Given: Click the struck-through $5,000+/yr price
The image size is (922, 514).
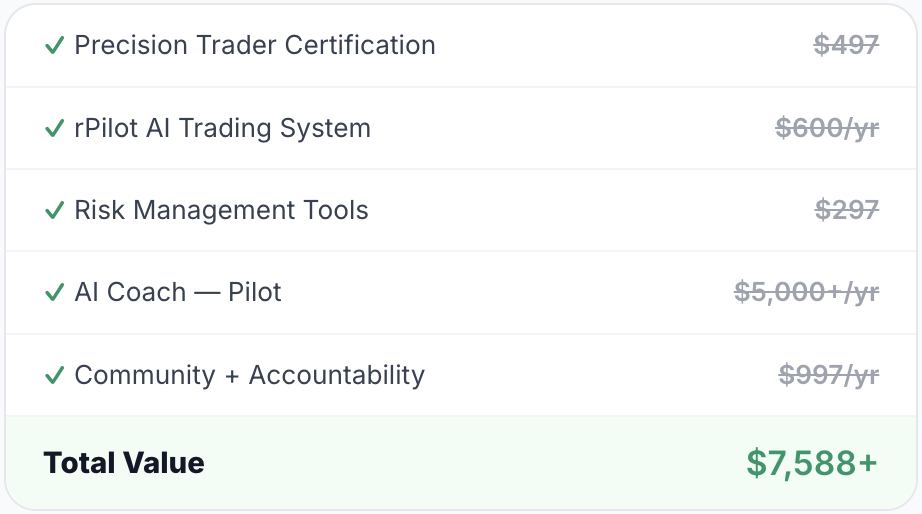Looking at the screenshot, I should [806, 292].
